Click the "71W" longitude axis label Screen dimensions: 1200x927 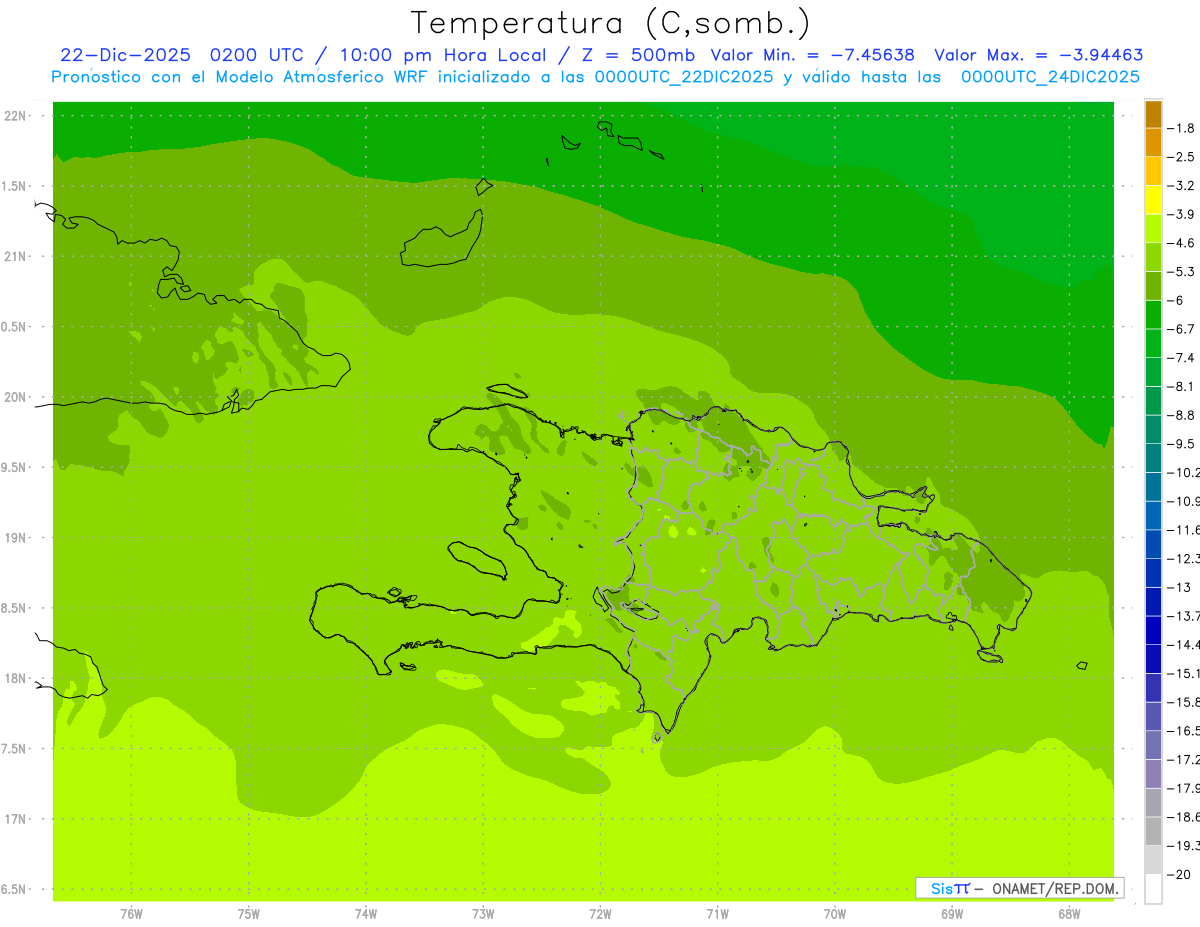[717, 914]
